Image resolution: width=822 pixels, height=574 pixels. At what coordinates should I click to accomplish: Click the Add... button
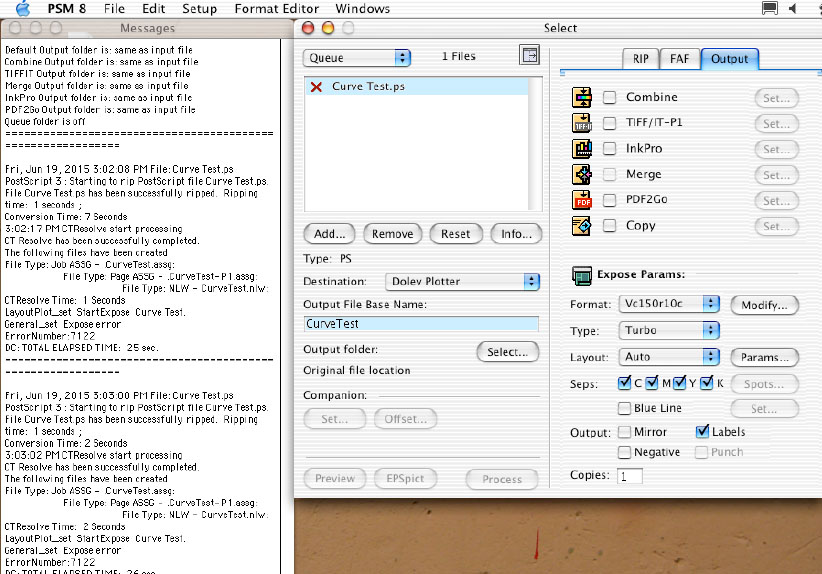pyautogui.click(x=330, y=234)
